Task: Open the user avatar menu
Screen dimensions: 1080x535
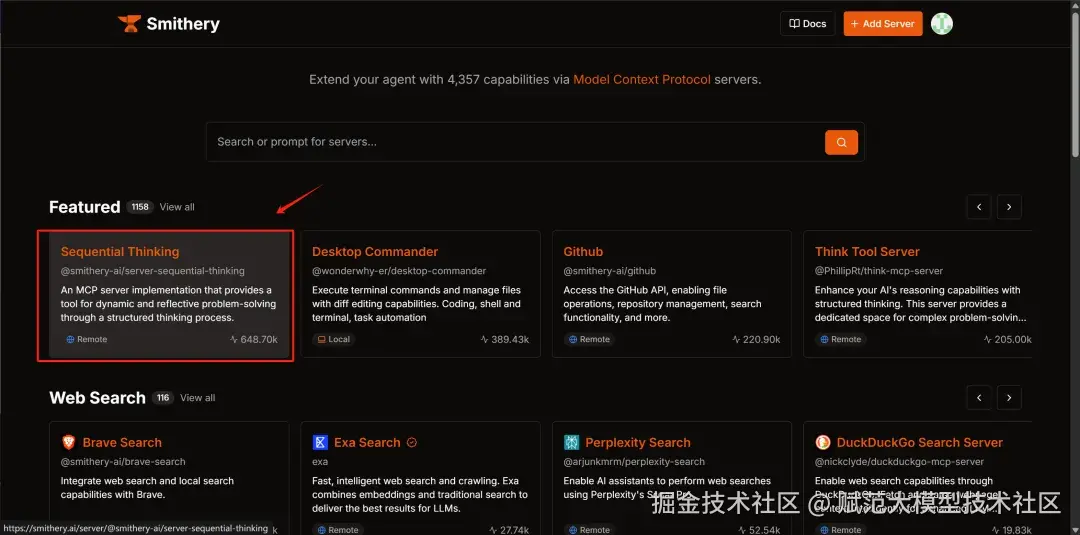Action: click(x=942, y=23)
